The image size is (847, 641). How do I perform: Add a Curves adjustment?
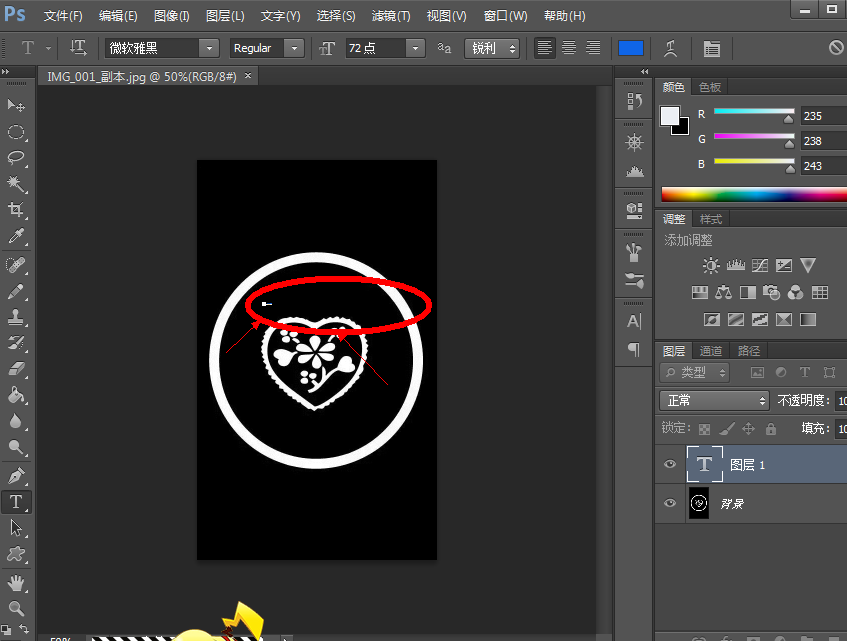point(759,265)
